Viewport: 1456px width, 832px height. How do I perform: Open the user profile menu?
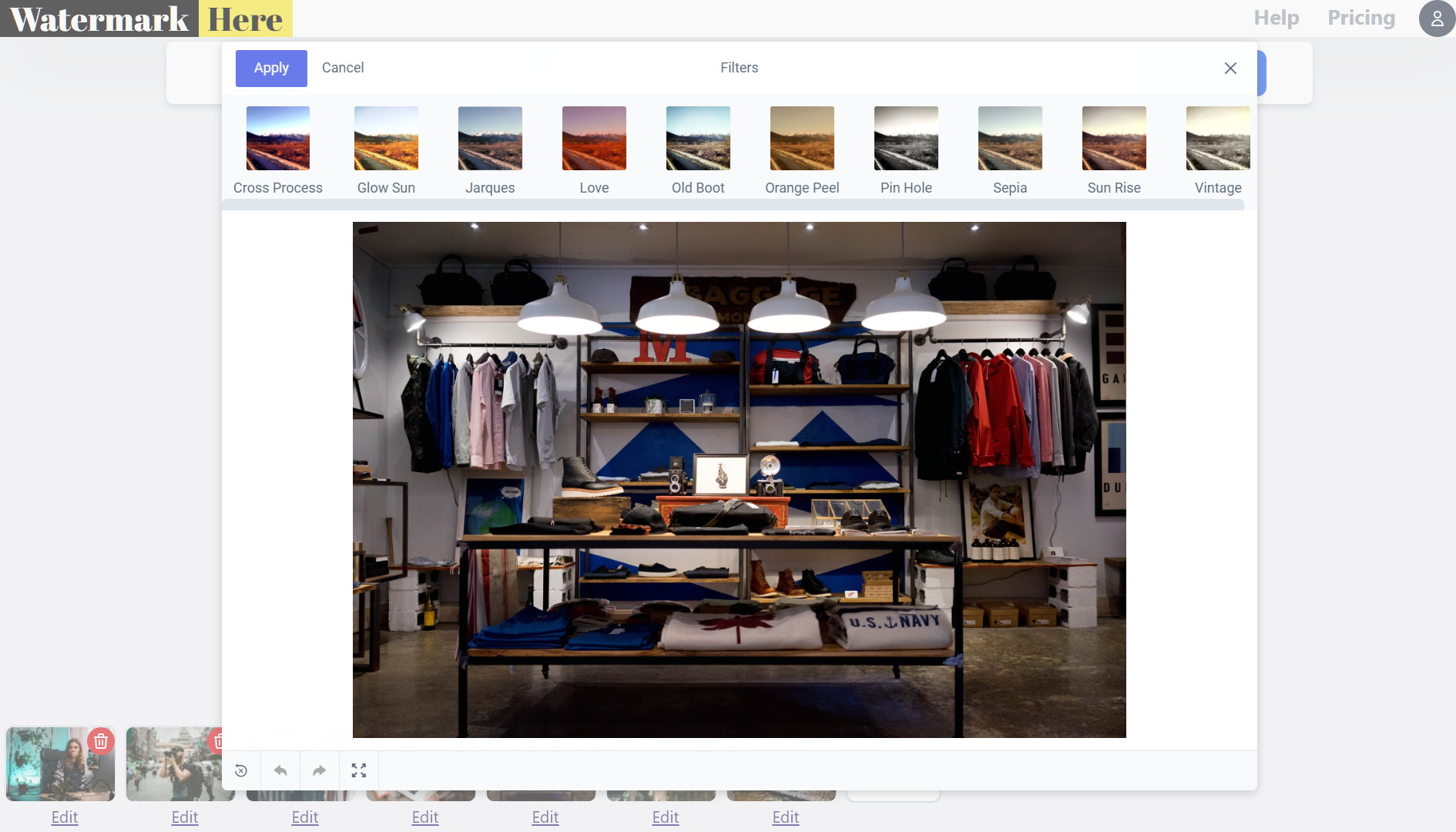[1436, 18]
